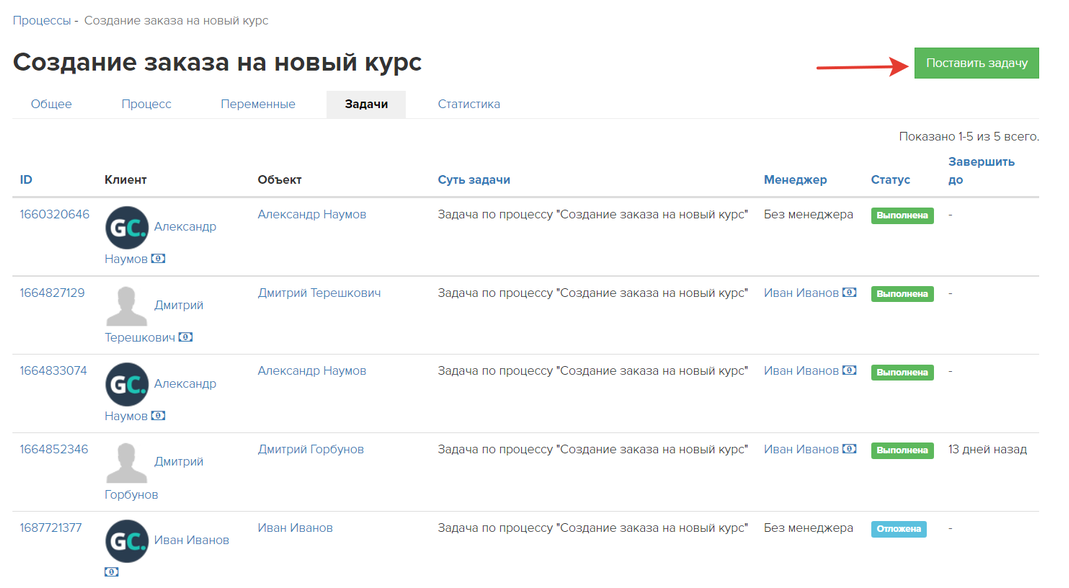Click money icon next to client Терешкович

point(186,338)
